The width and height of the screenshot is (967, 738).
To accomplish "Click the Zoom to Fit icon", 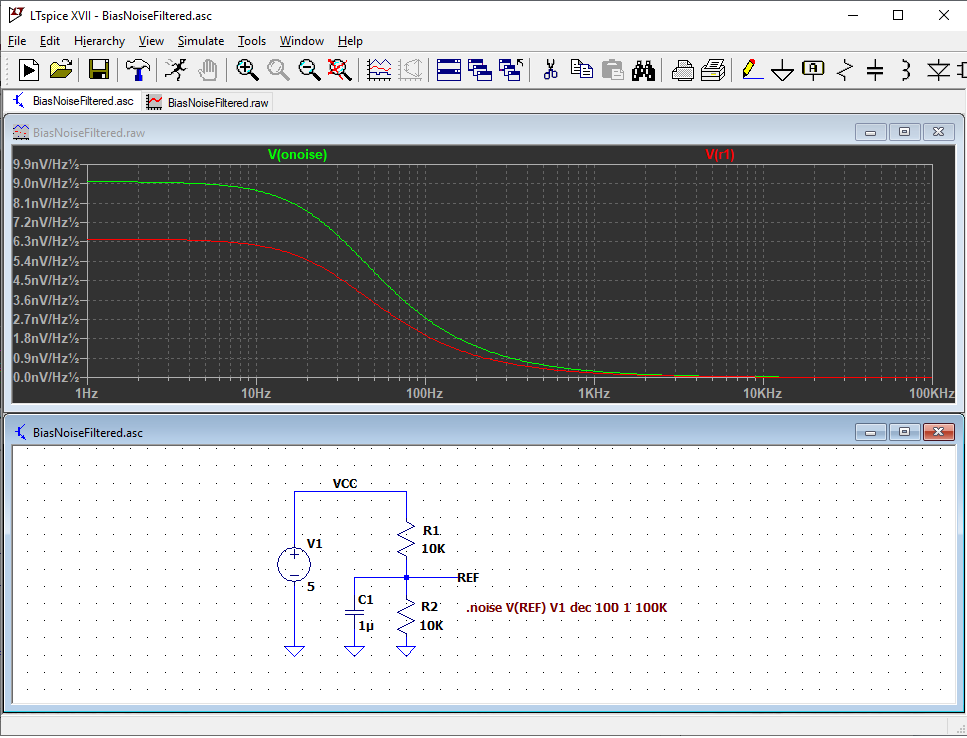I will [341, 69].
